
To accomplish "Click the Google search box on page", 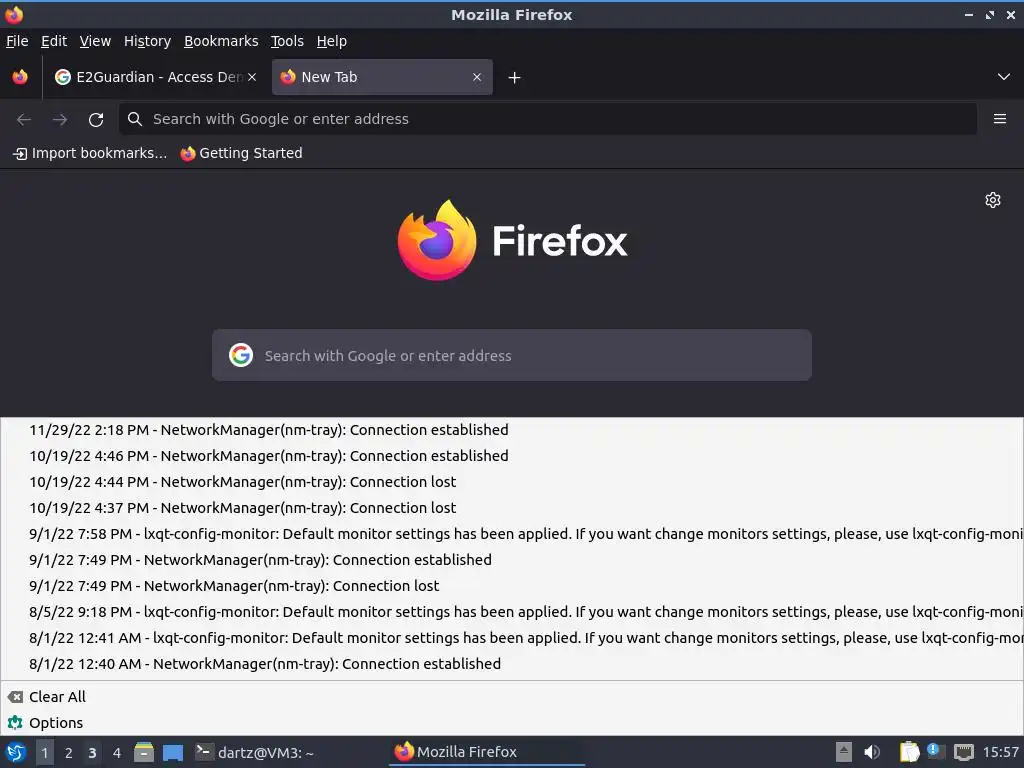I will click(512, 355).
